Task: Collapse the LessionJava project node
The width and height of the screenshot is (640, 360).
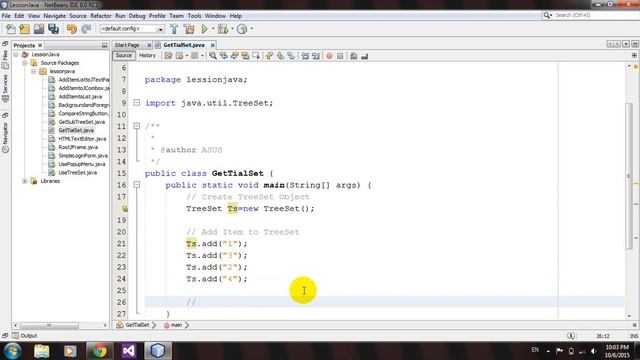Action: point(16,54)
